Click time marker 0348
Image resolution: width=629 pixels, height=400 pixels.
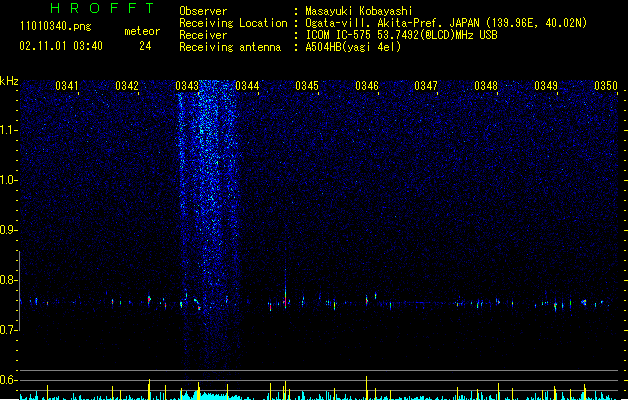pos(486,86)
